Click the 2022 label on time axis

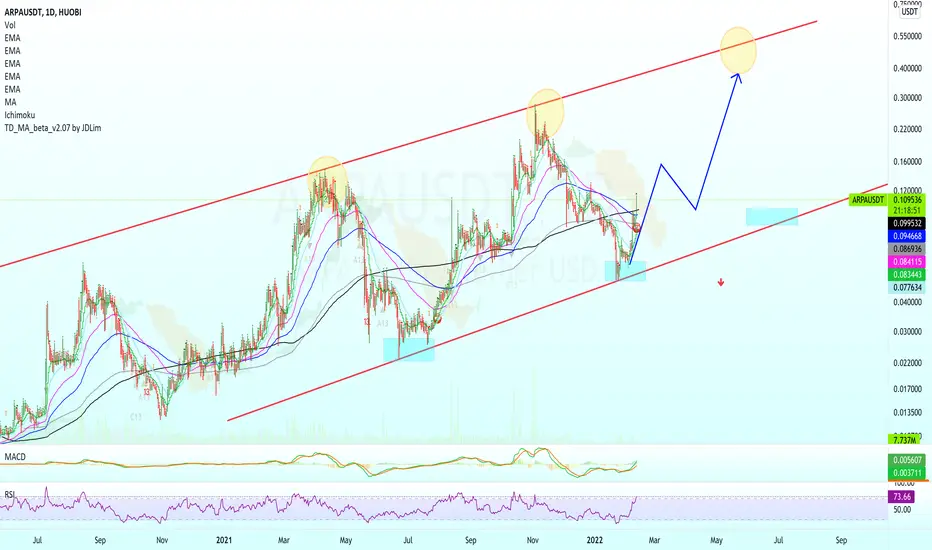tap(595, 540)
